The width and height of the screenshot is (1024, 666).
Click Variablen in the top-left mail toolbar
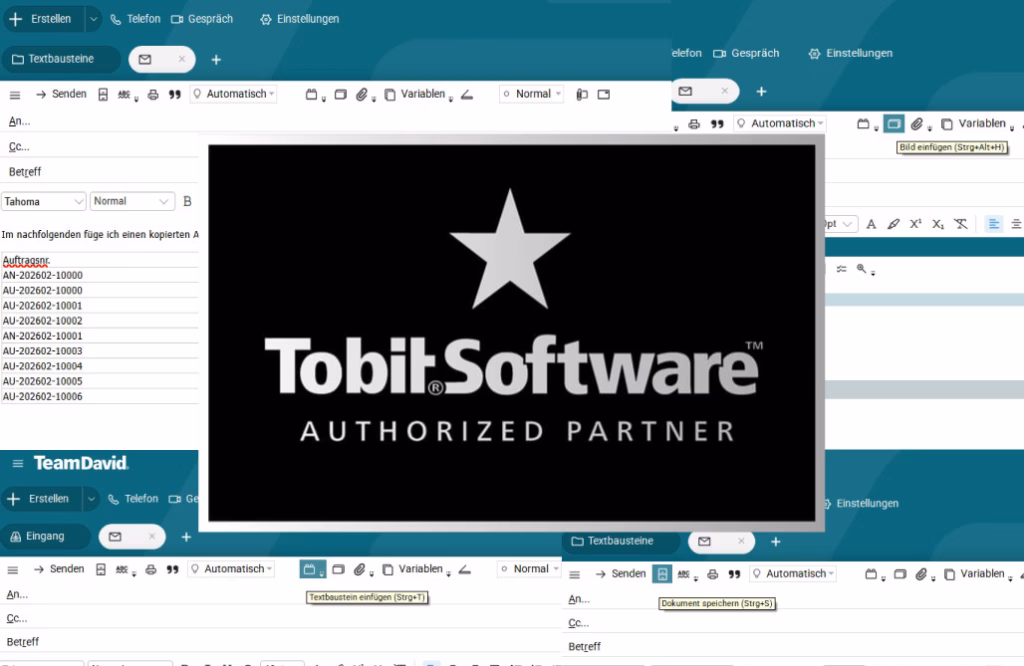(417, 95)
